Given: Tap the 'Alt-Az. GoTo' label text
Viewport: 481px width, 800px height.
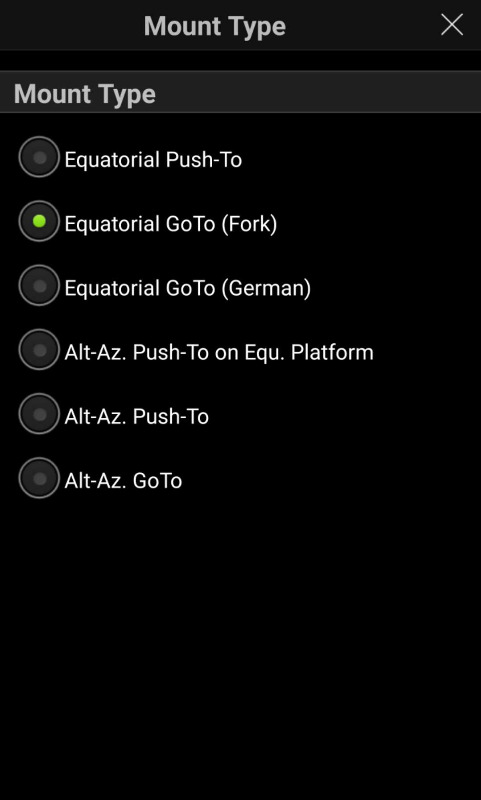Looking at the screenshot, I should click(x=123, y=481).
